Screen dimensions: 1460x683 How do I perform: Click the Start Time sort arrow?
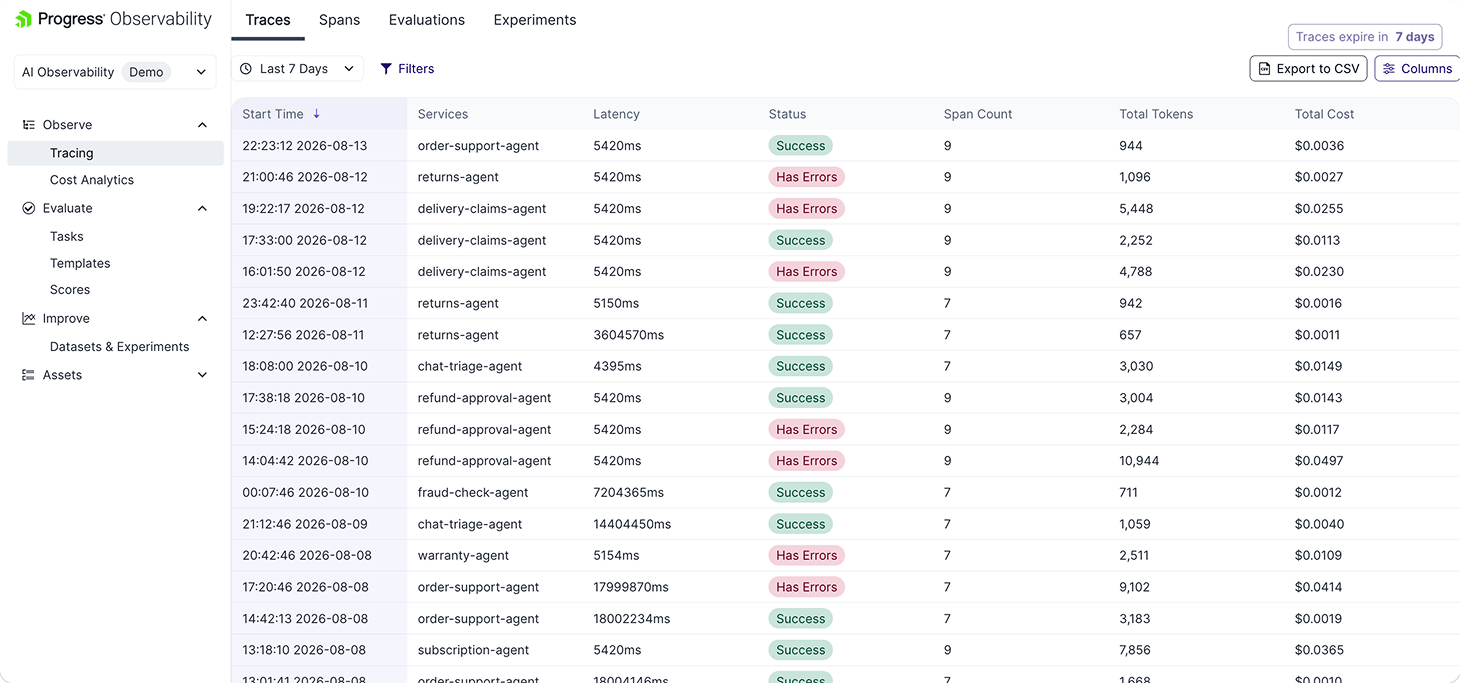(317, 114)
